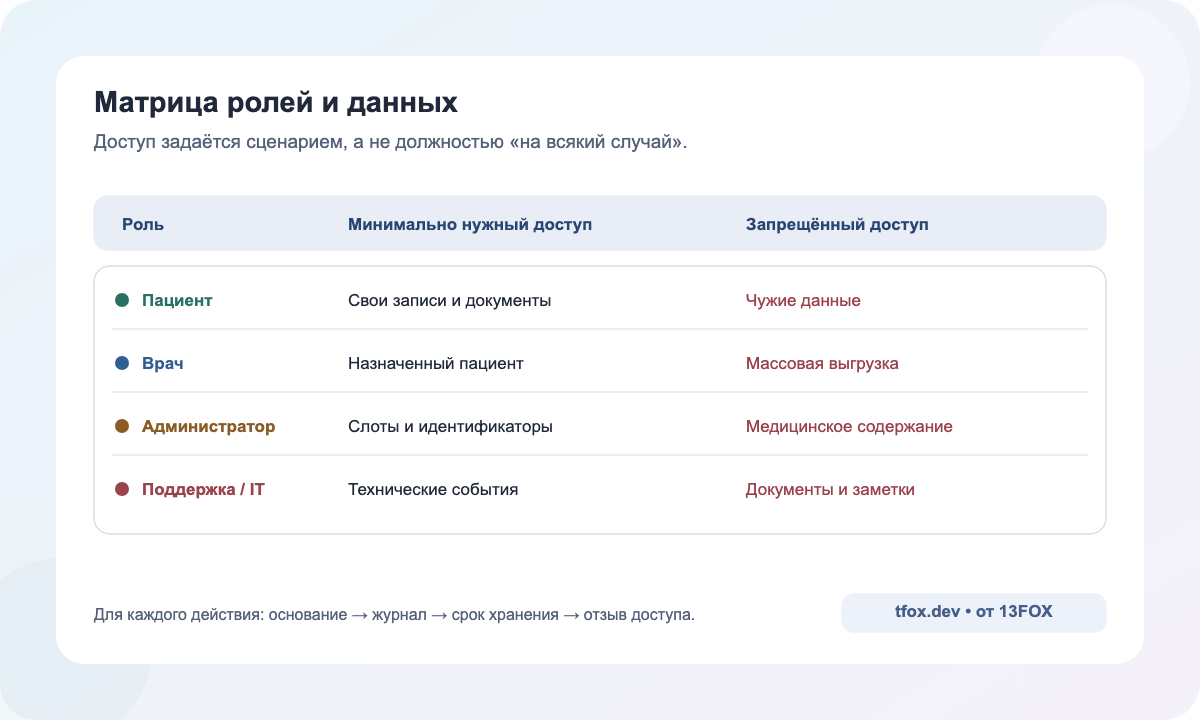Screen dimensions: 1200x720
Task: Click the cell Назначенный пациент
Action: (435, 363)
